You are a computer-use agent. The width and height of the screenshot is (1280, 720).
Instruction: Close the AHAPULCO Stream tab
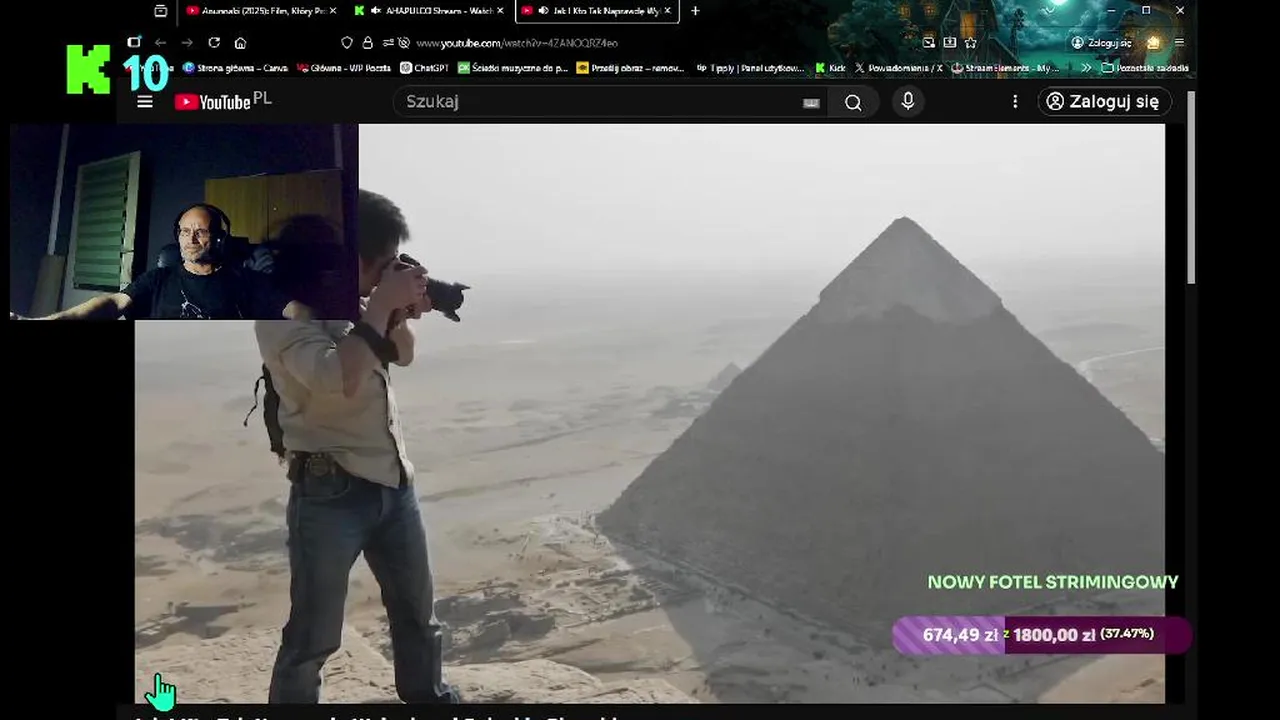tap(500, 11)
